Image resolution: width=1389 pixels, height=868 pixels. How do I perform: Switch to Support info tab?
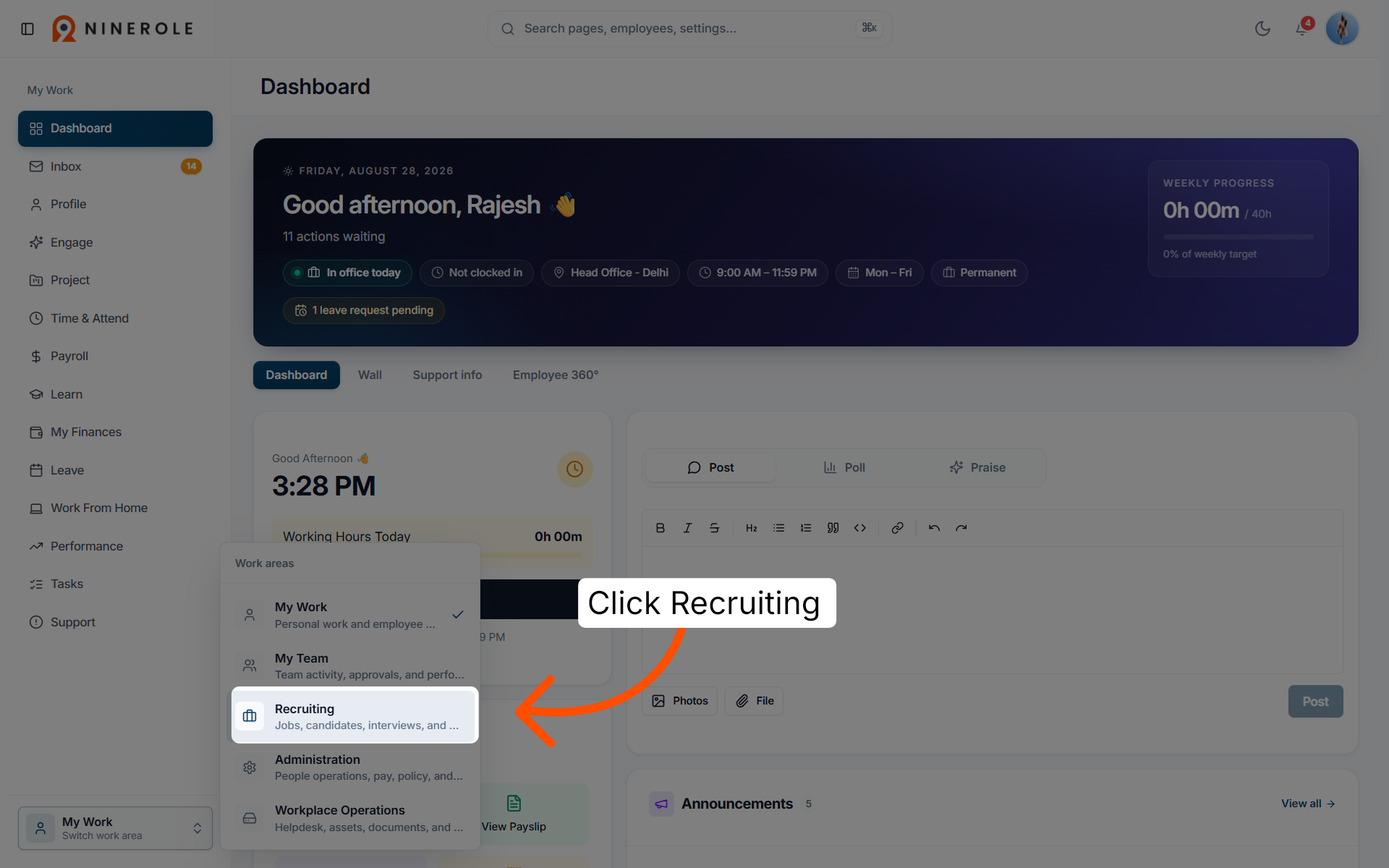point(447,375)
